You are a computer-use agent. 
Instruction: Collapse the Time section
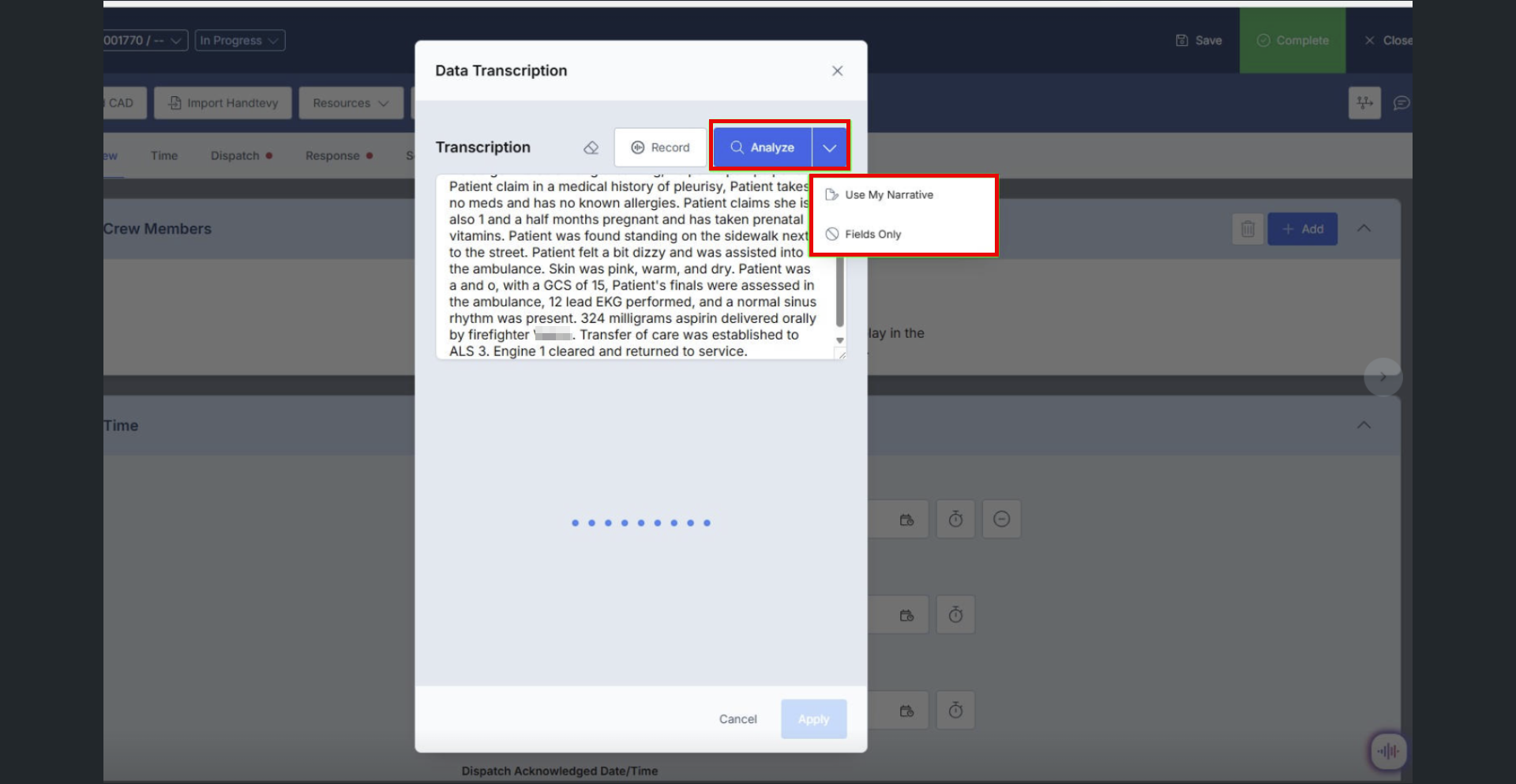coord(1364,425)
